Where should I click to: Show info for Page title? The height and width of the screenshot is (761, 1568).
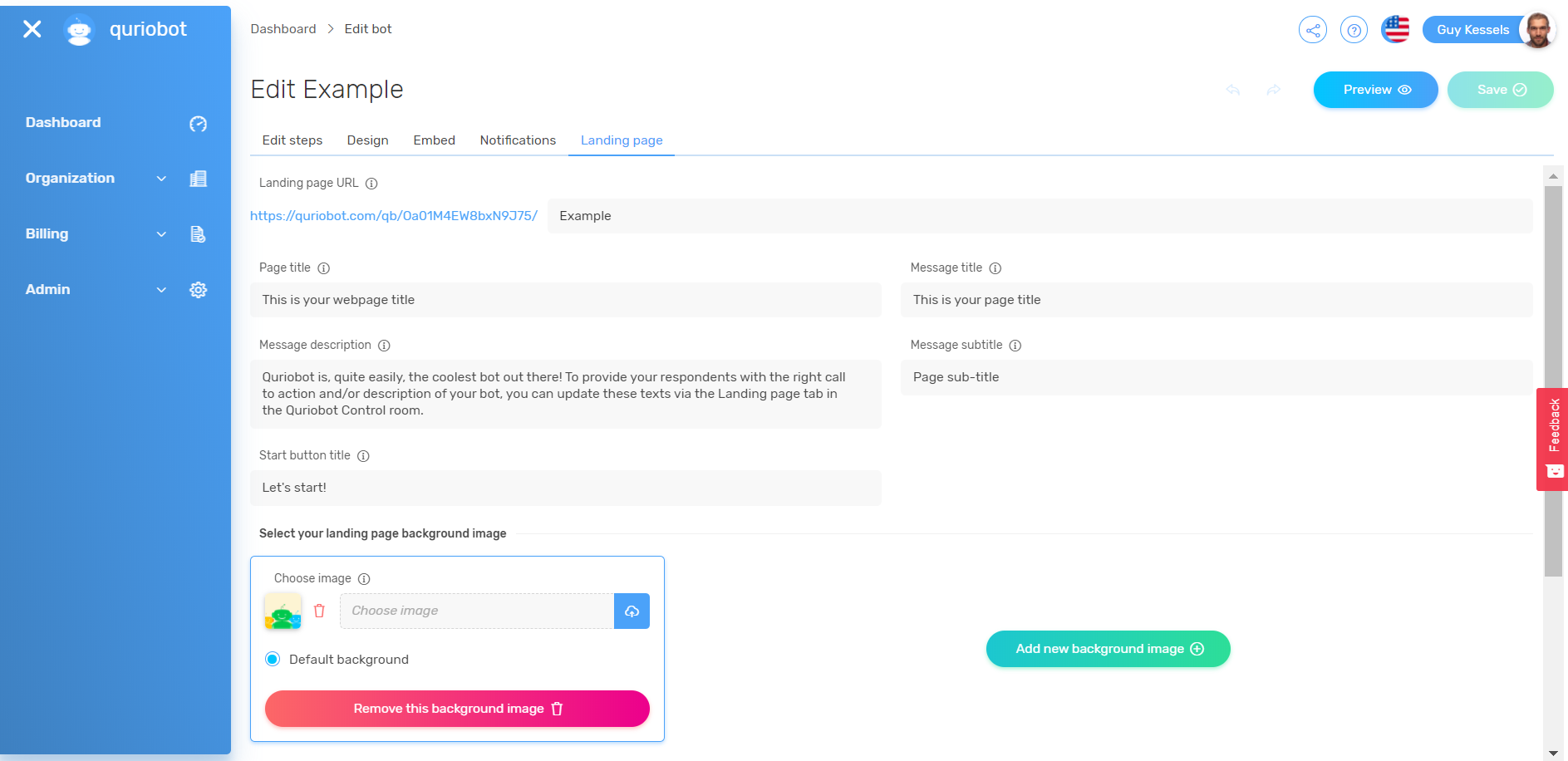click(x=324, y=268)
